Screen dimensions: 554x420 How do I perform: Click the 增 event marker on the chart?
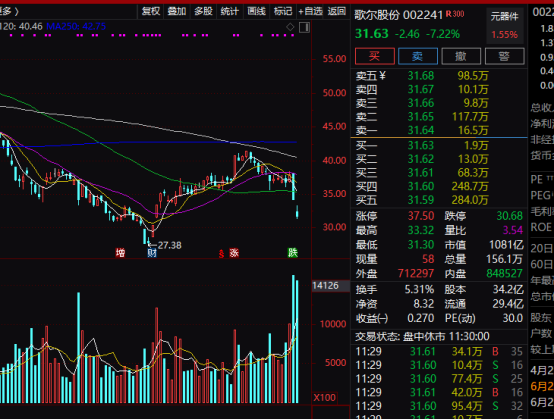tap(120, 253)
